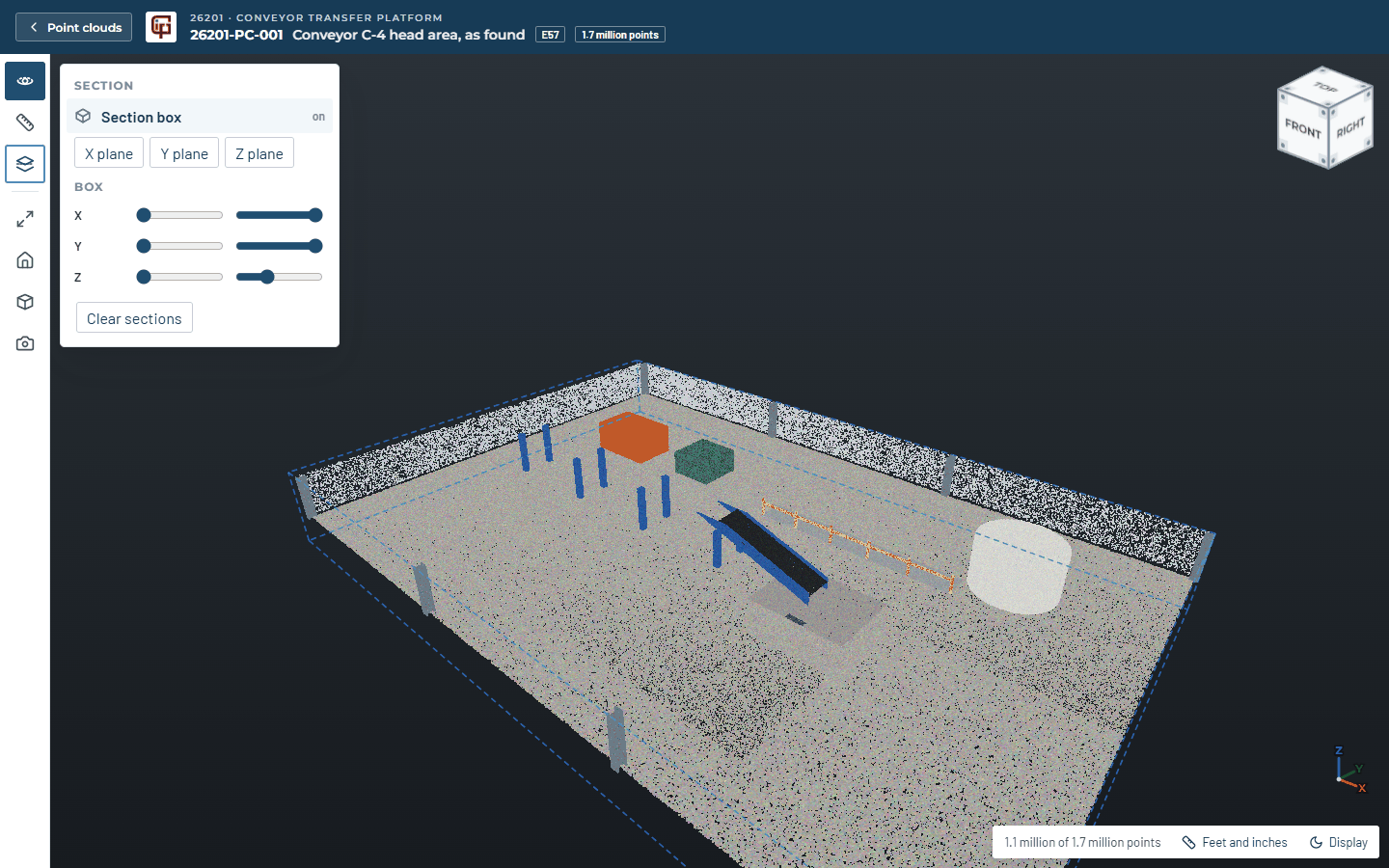Click the project logo icon in header
Image resolution: width=1389 pixels, height=868 pixels.
click(x=161, y=27)
